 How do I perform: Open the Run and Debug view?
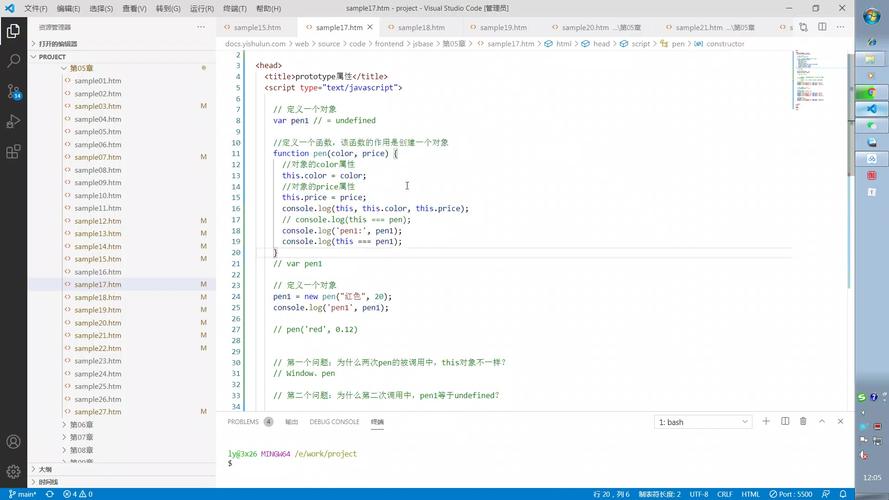[13, 121]
